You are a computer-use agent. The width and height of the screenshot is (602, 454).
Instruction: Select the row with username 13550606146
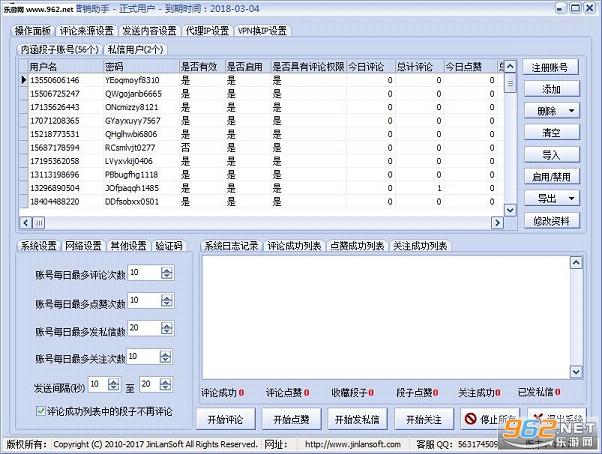[x=261, y=80]
